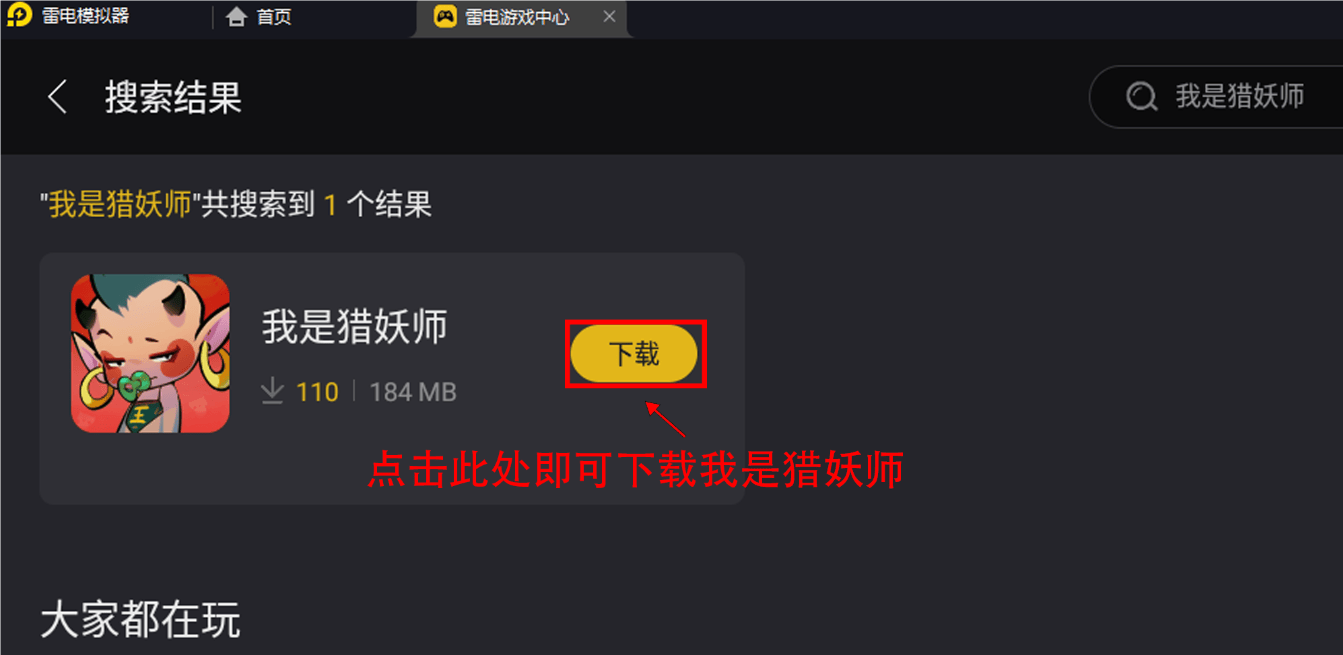Click the red annotation text below the card
1343x655 pixels.
[636, 469]
